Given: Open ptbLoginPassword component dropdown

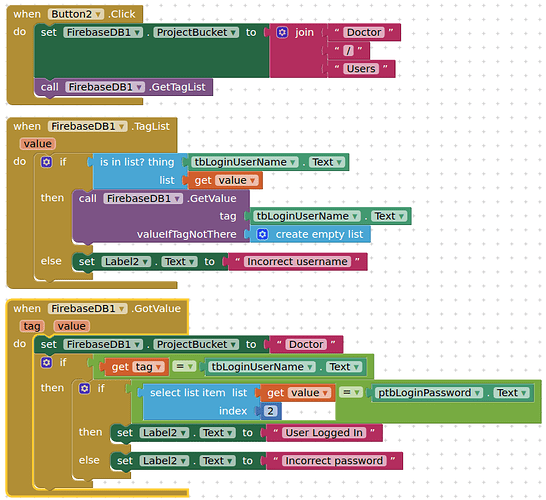Looking at the screenshot, I should pos(477,393).
